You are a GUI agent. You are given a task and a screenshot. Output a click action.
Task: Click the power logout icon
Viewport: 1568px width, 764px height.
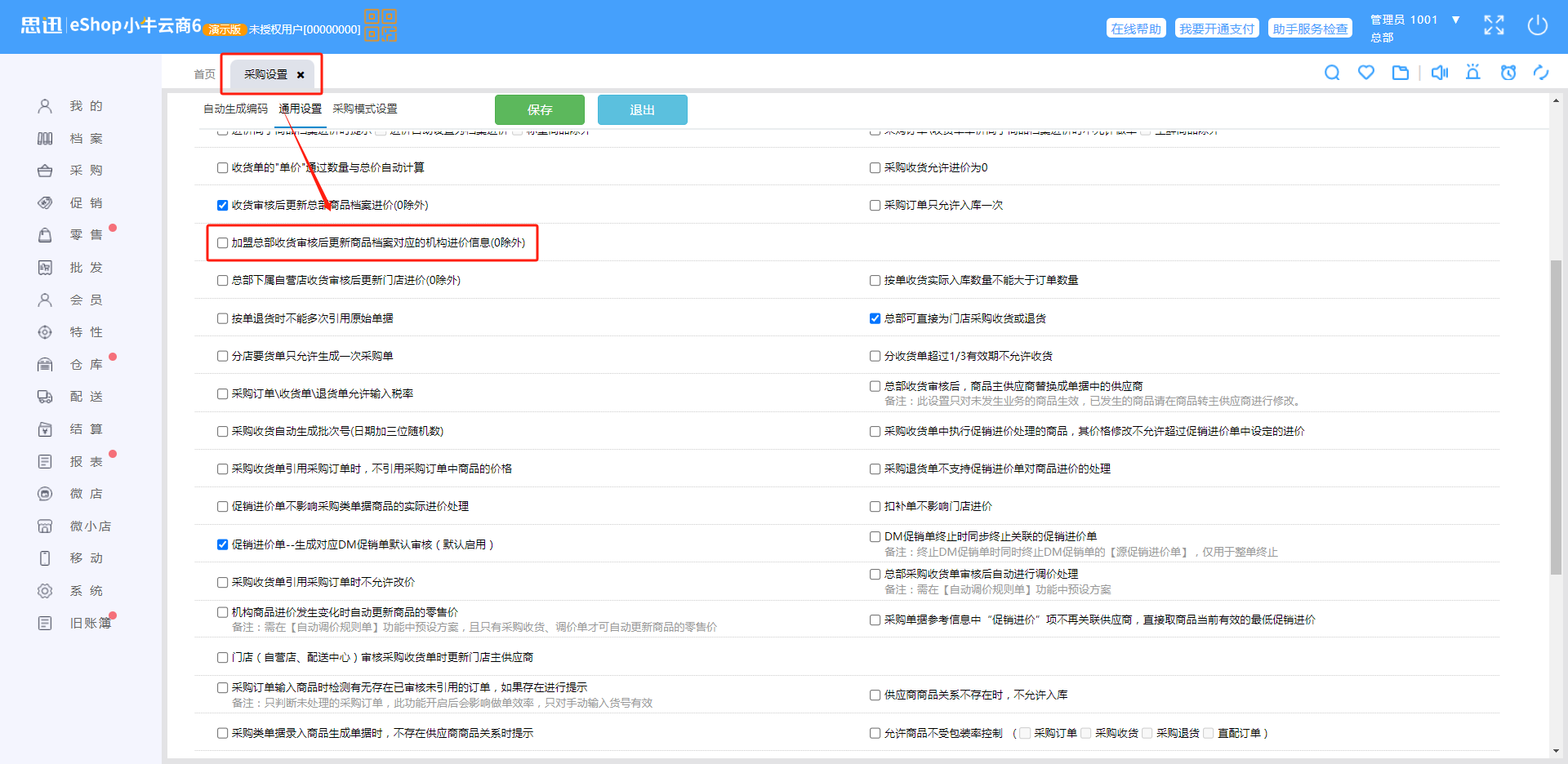click(x=1537, y=25)
